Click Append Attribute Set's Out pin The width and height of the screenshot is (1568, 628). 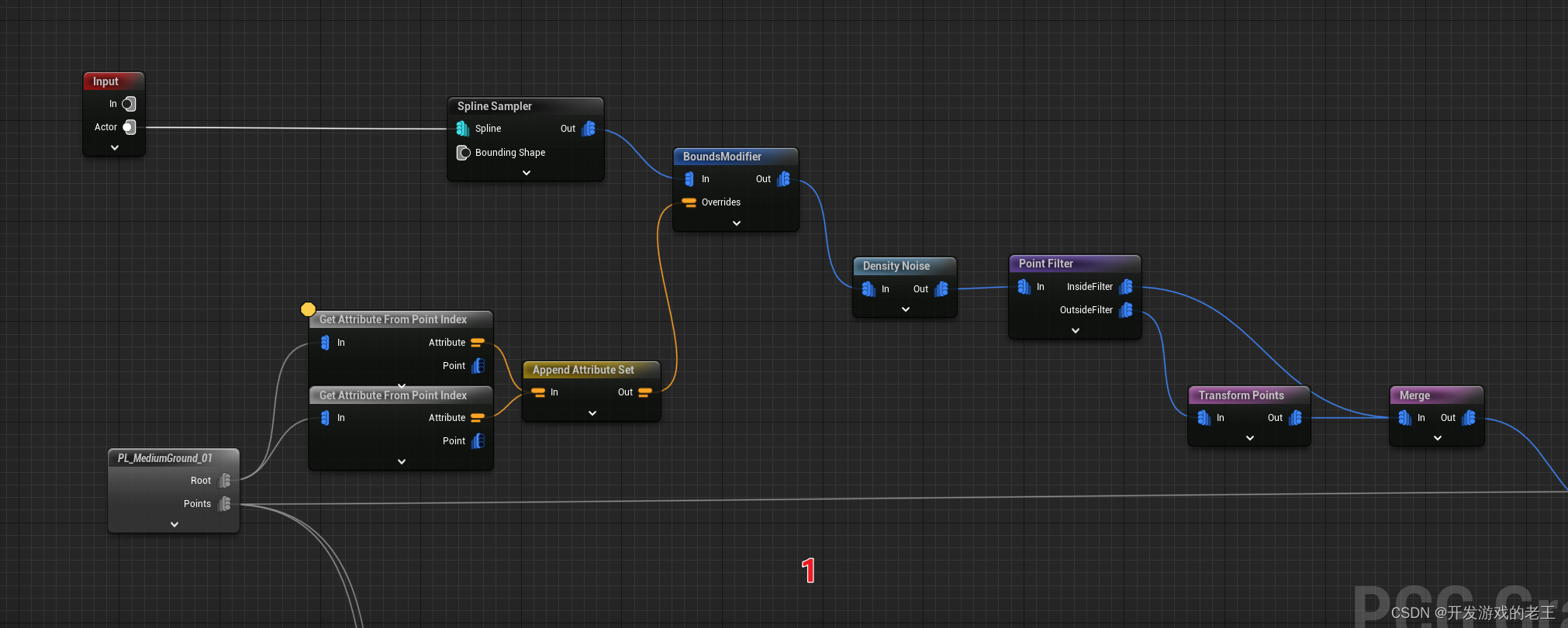644,392
